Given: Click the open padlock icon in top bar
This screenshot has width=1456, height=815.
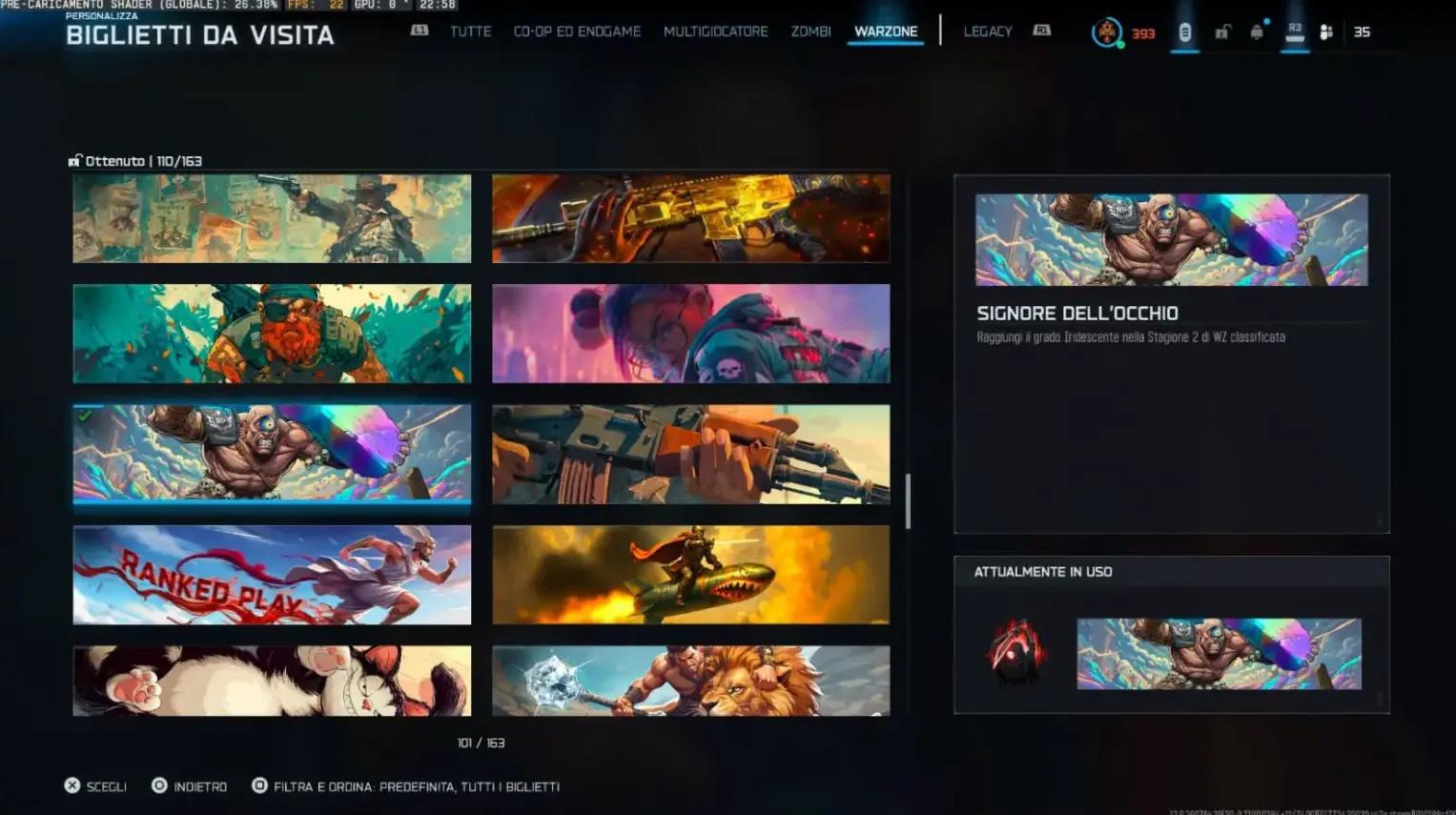Looking at the screenshot, I should click(x=1221, y=32).
